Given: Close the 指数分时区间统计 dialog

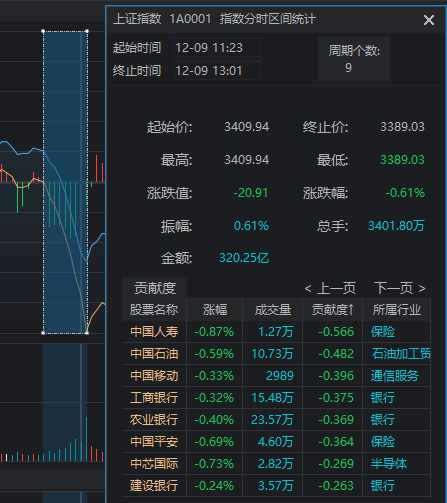Looking at the screenshot, I should pyautogui.click(x=429, y=20).
